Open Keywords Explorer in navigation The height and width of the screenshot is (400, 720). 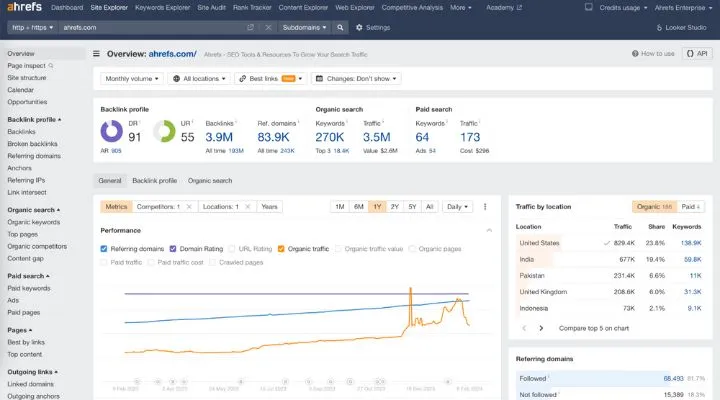click(162, 7)
